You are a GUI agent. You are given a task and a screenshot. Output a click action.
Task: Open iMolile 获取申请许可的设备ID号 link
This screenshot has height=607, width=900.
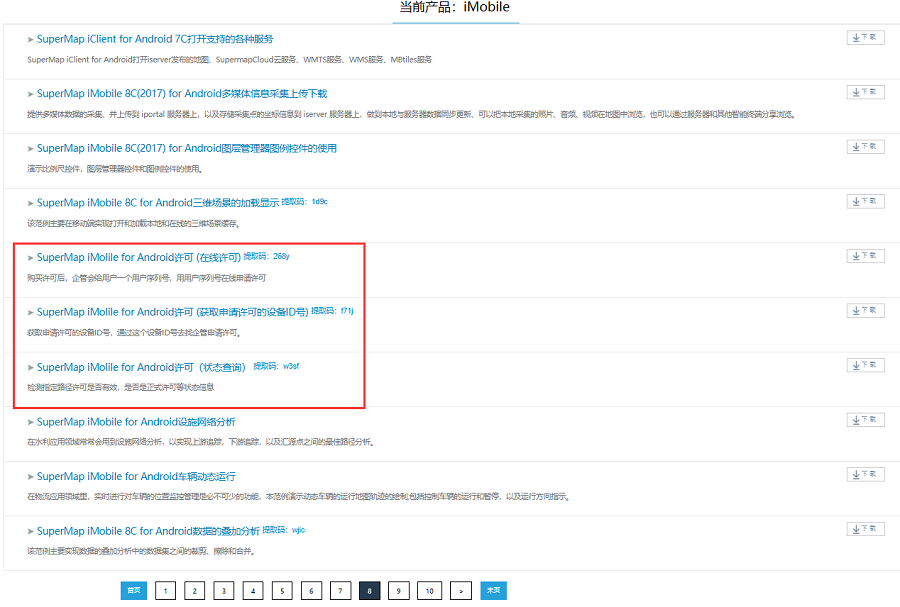[173, 312]
